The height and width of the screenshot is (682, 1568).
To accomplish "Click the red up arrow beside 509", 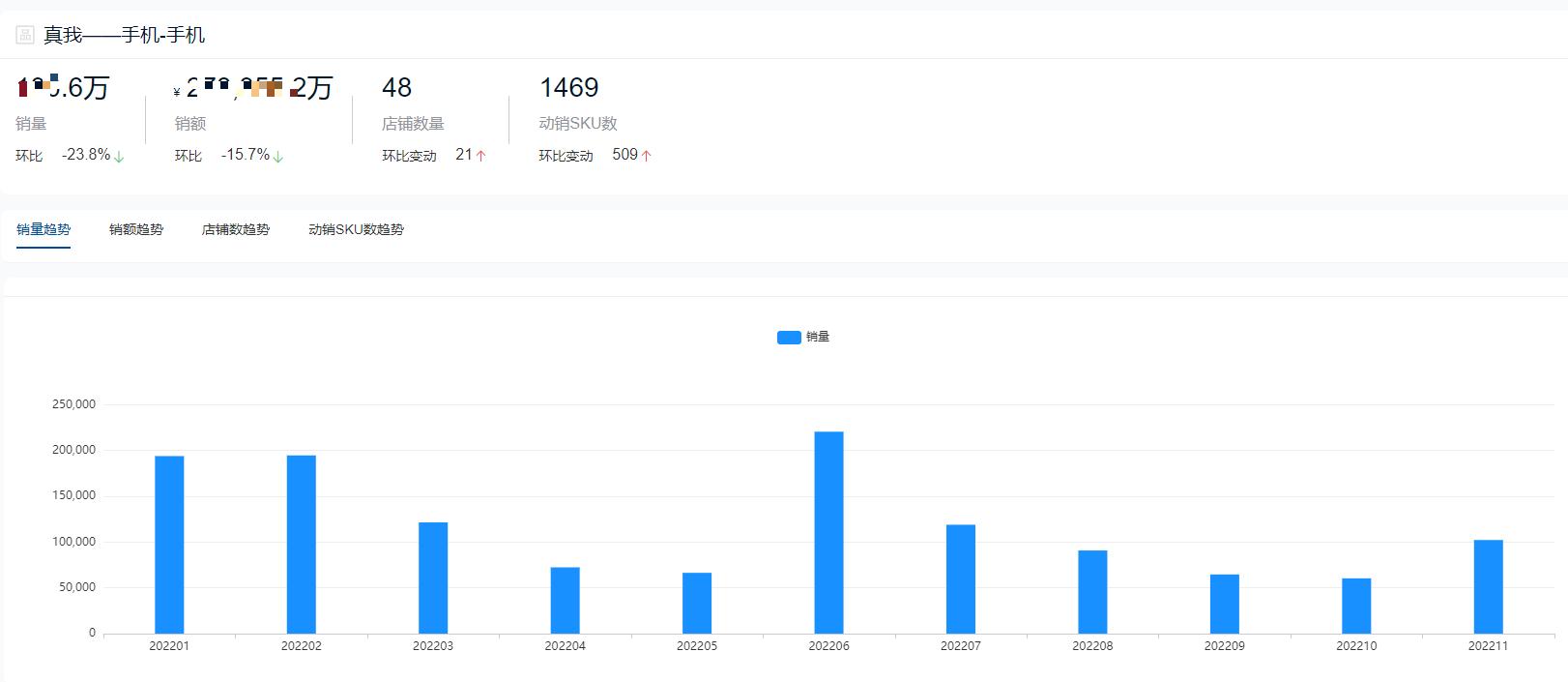I will pyautogui.click(x=646, y=155).
